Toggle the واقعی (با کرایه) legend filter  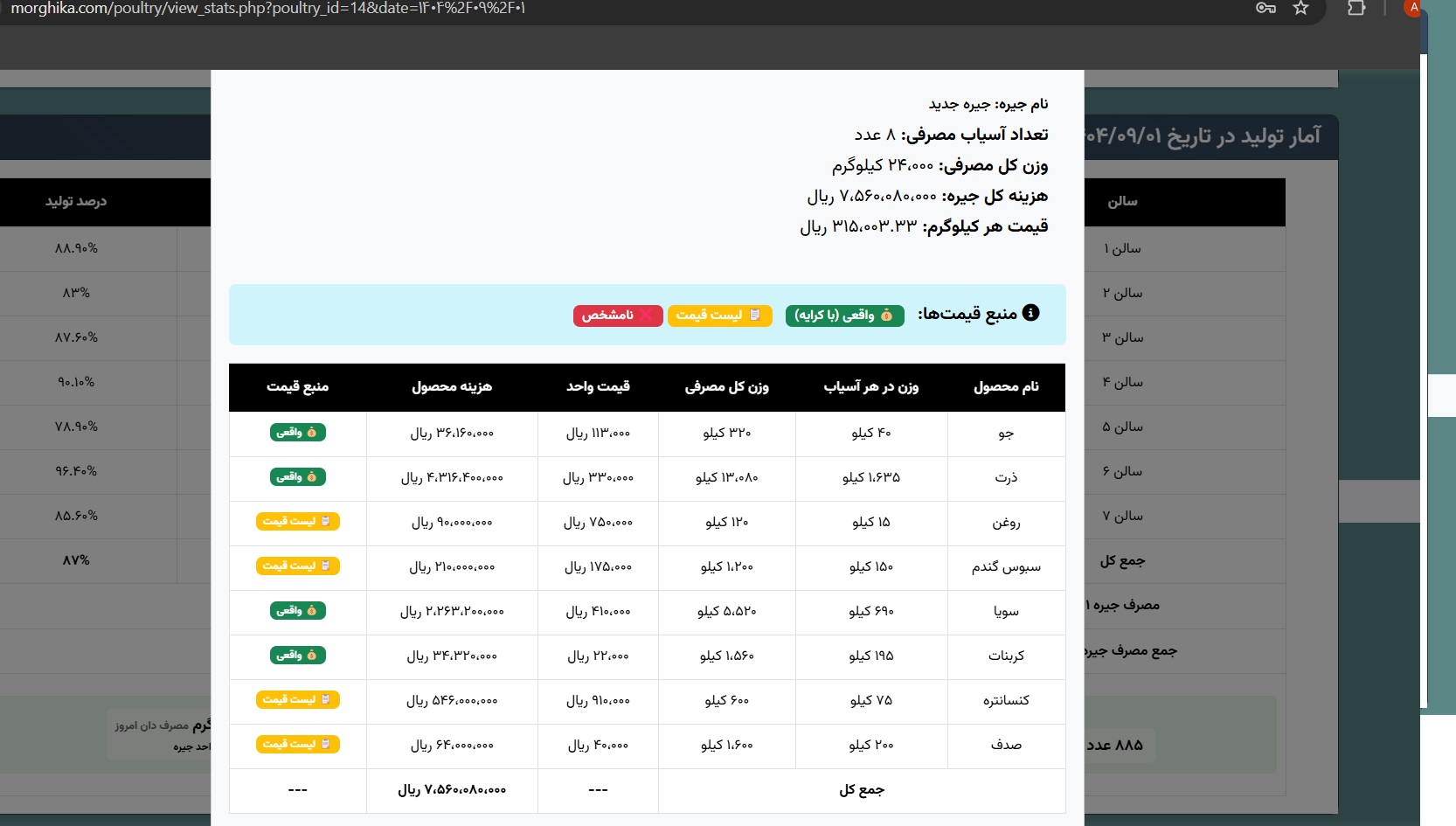(x=845, y=316)
